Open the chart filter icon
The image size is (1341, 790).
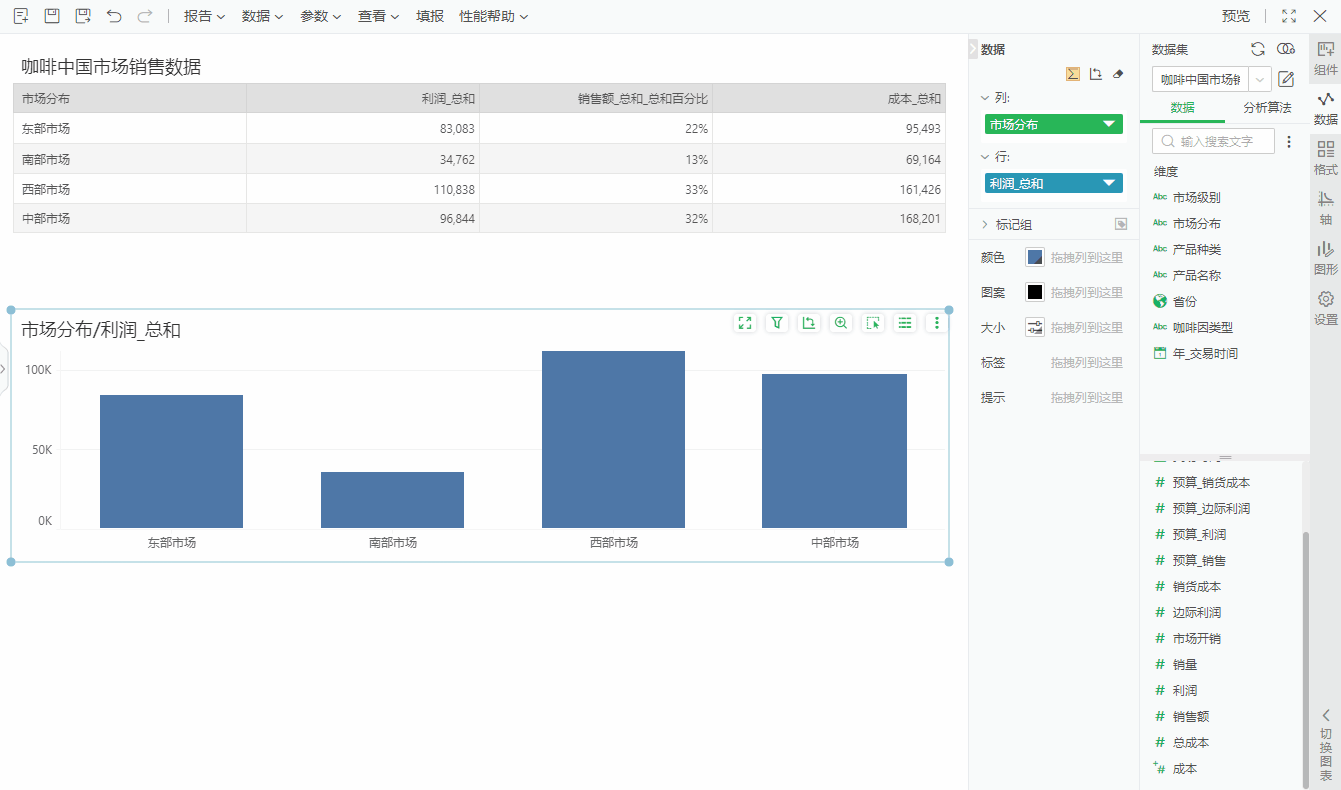777,322
